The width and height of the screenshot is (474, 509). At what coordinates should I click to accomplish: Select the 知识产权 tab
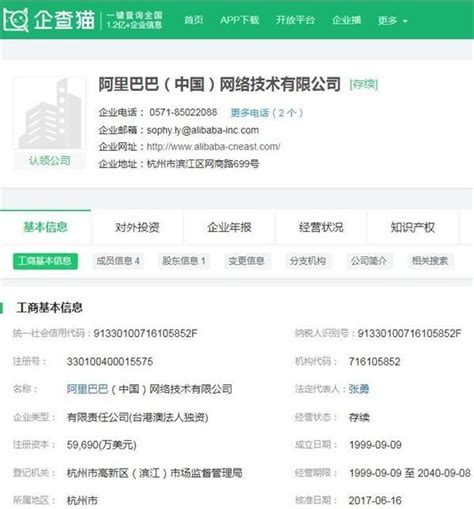pos(413,227)
